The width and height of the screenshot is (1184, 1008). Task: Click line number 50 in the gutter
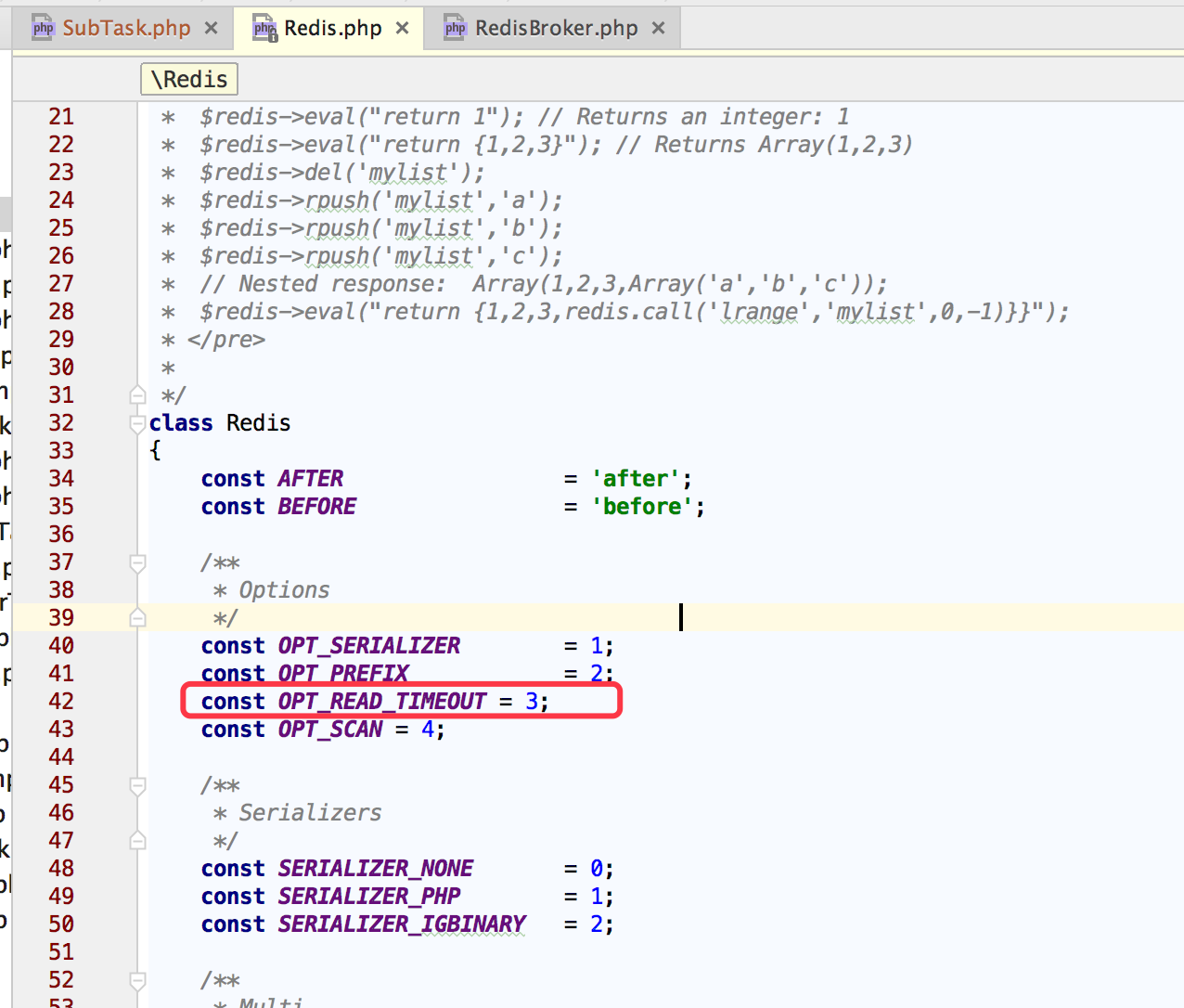pos(61,924)
